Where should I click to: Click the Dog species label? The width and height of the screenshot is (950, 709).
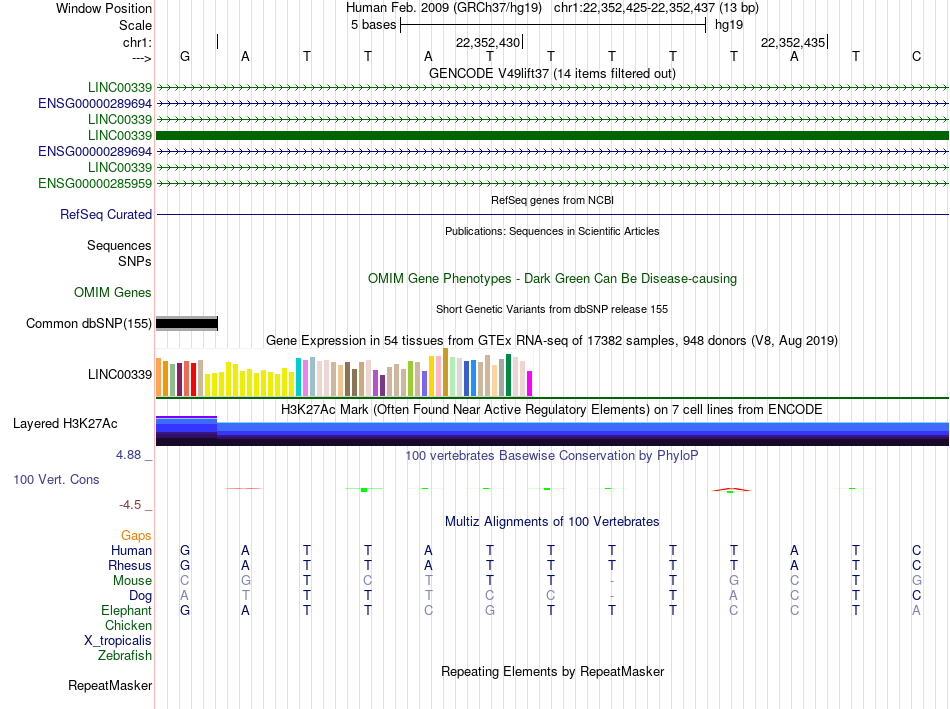pyautogui.click(x=140, y=596)
